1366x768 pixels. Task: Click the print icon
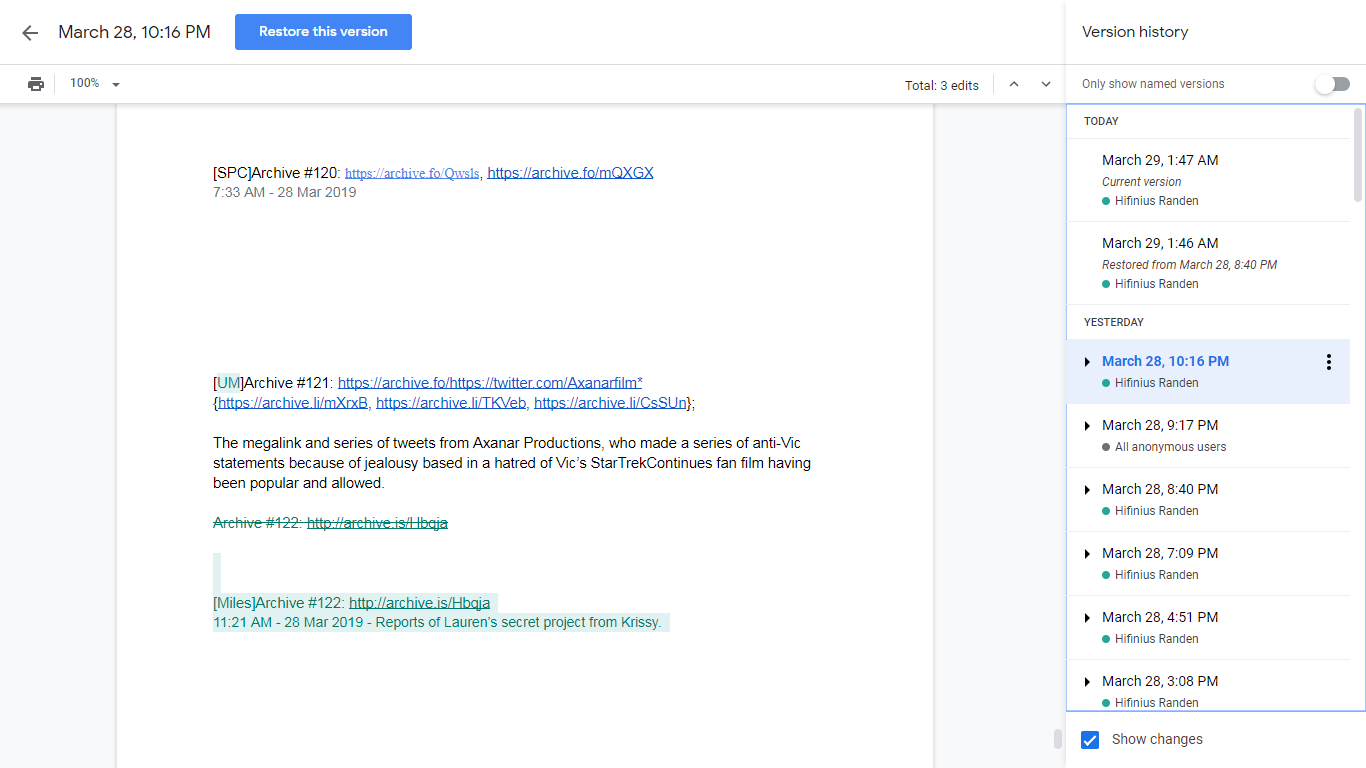point(36,84)
